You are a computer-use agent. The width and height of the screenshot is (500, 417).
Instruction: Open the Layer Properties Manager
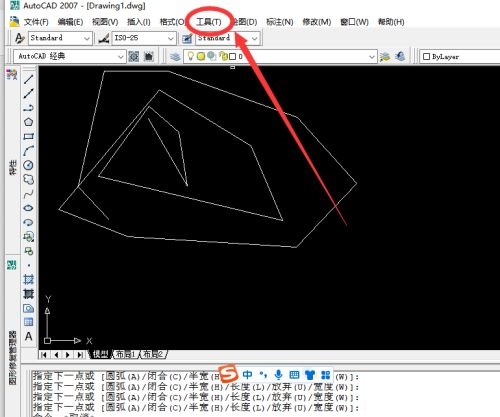pos(175,57)
